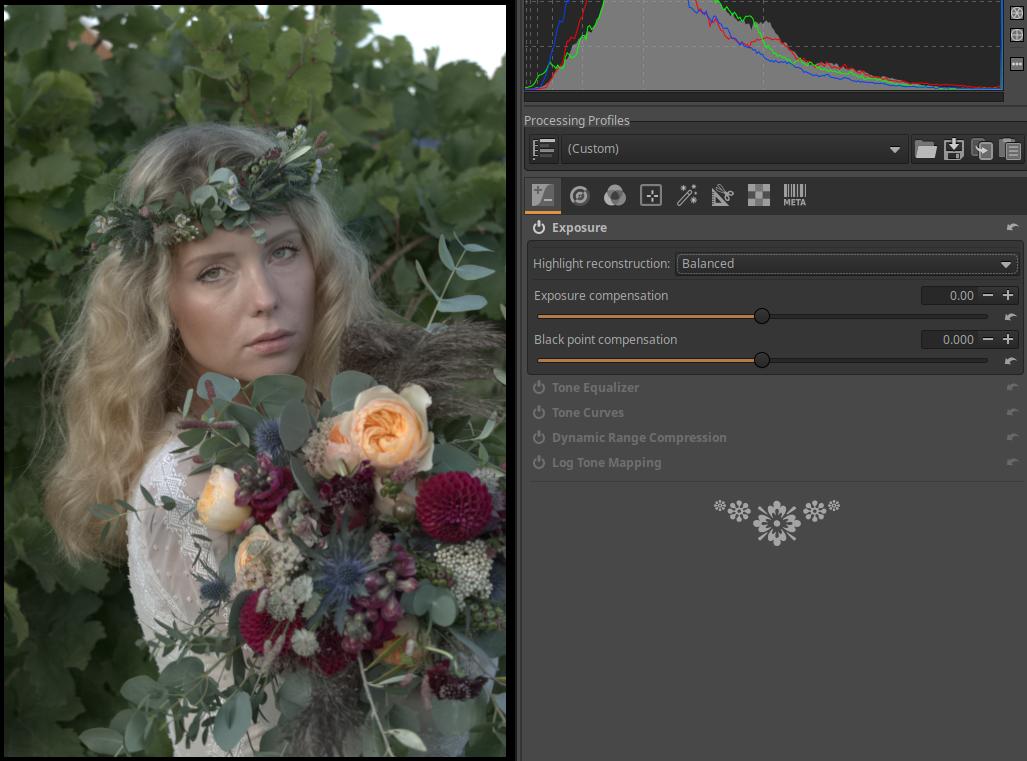Open the Transform tab with scissors icon
Viewport: 1027px width, 761px height.
[722, 195]
